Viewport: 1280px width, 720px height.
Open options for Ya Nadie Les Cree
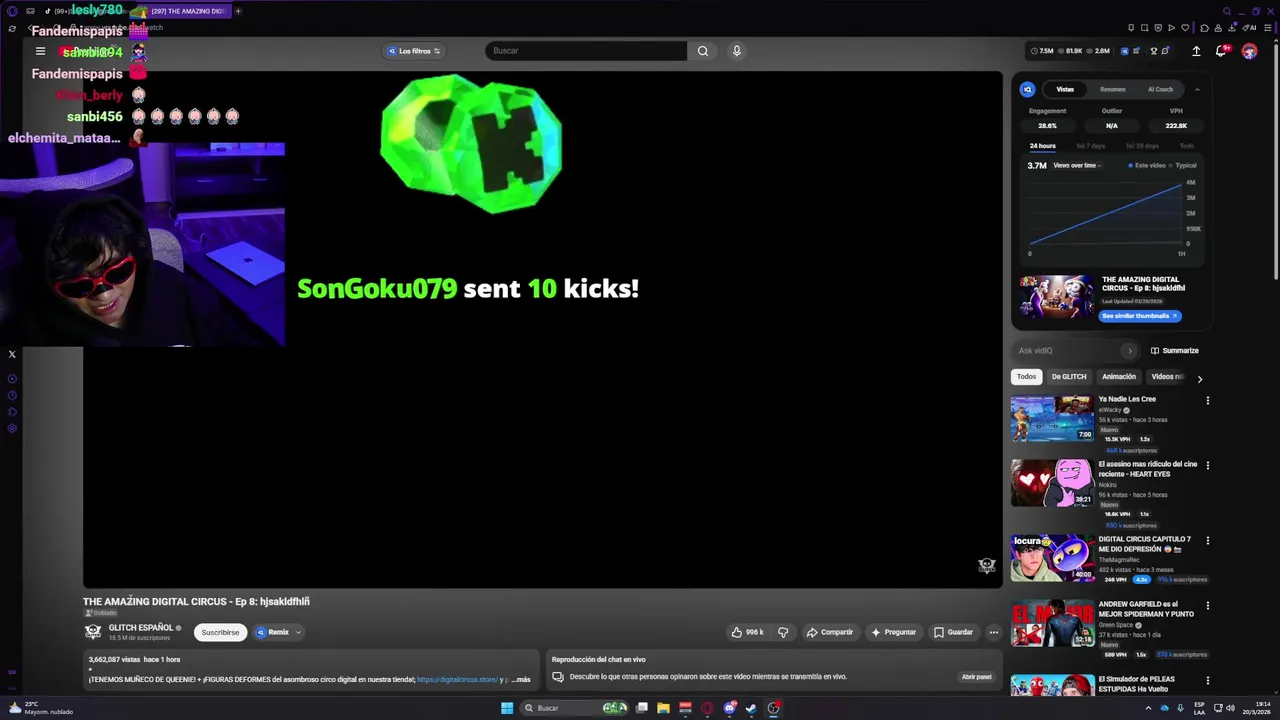[1207, 401]
